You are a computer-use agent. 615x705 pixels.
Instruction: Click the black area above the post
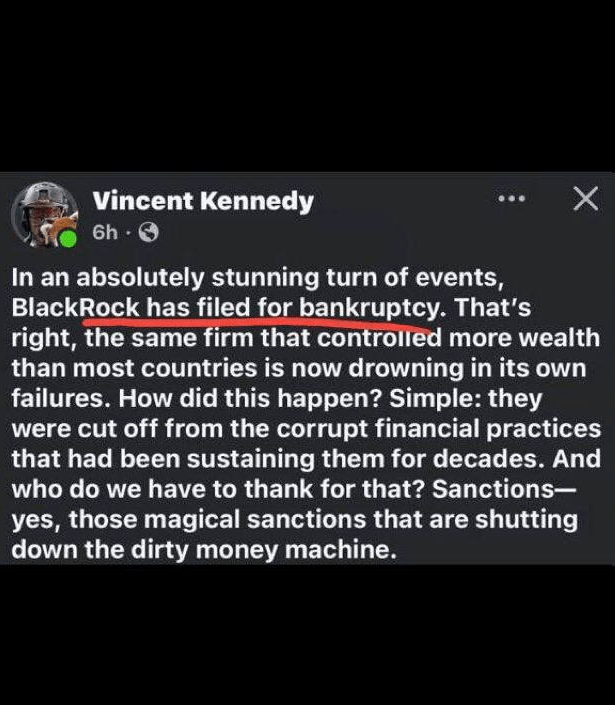tap(307, 85)
